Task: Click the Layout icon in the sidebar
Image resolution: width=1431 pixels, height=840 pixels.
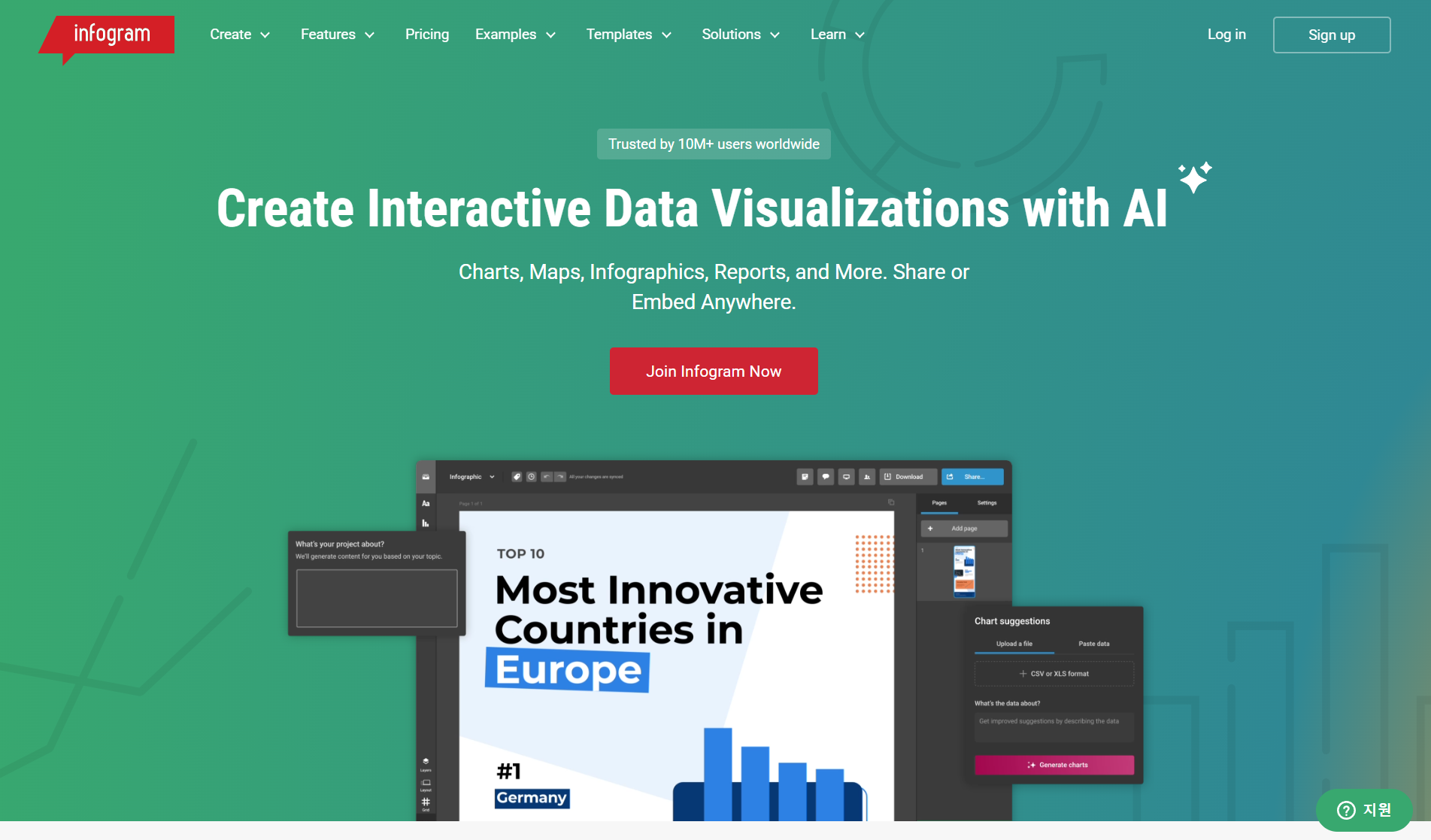Action: tap(426, 784)
